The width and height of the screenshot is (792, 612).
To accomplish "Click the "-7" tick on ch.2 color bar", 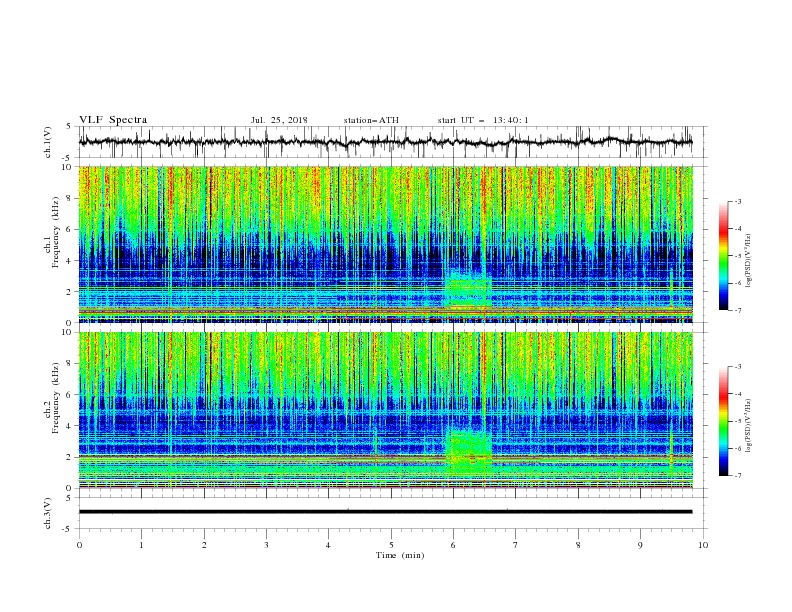I will [738, 475].
